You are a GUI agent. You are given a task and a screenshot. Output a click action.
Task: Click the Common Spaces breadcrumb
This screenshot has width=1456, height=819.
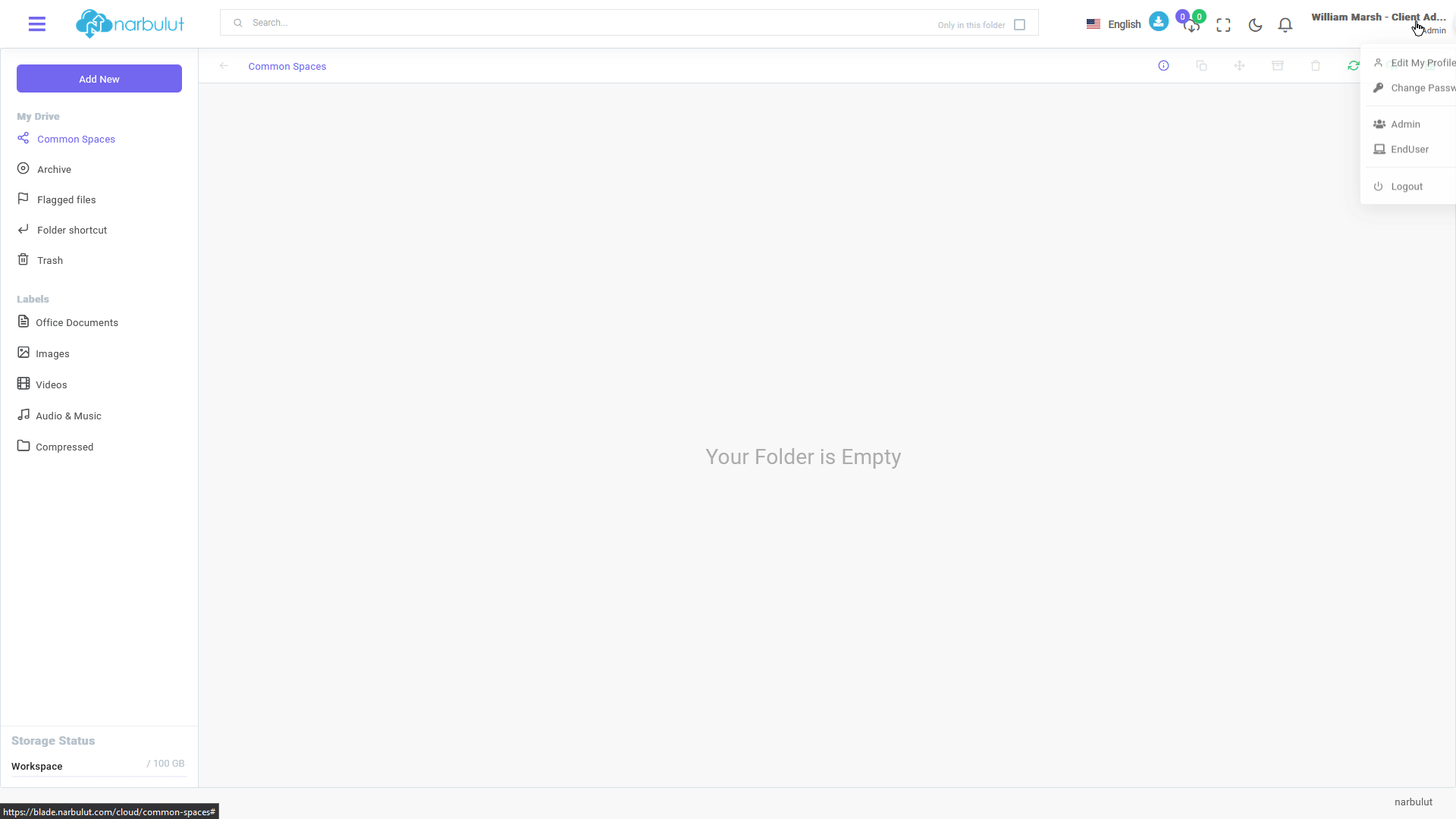[287, 67]
